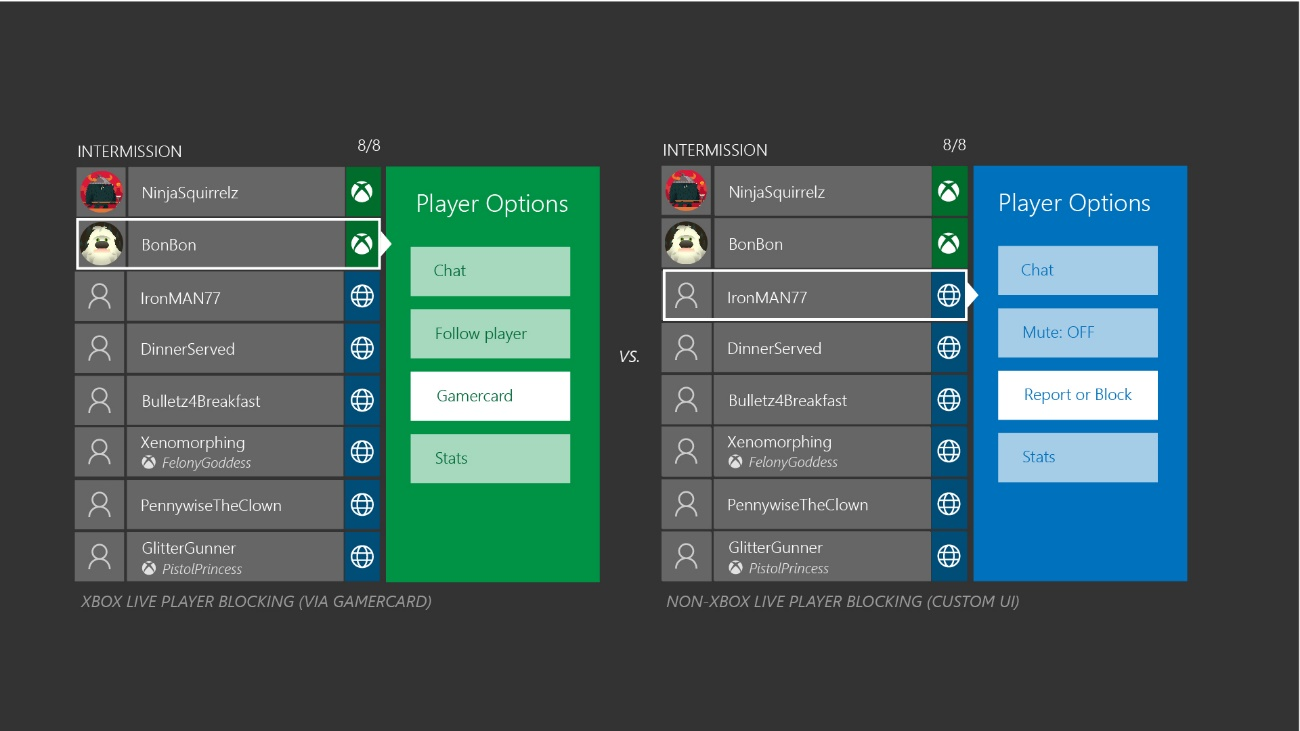Screen dimensions: 1300x731
Task: Select Xenomorphing name in right player list
Action: [780, 442]
